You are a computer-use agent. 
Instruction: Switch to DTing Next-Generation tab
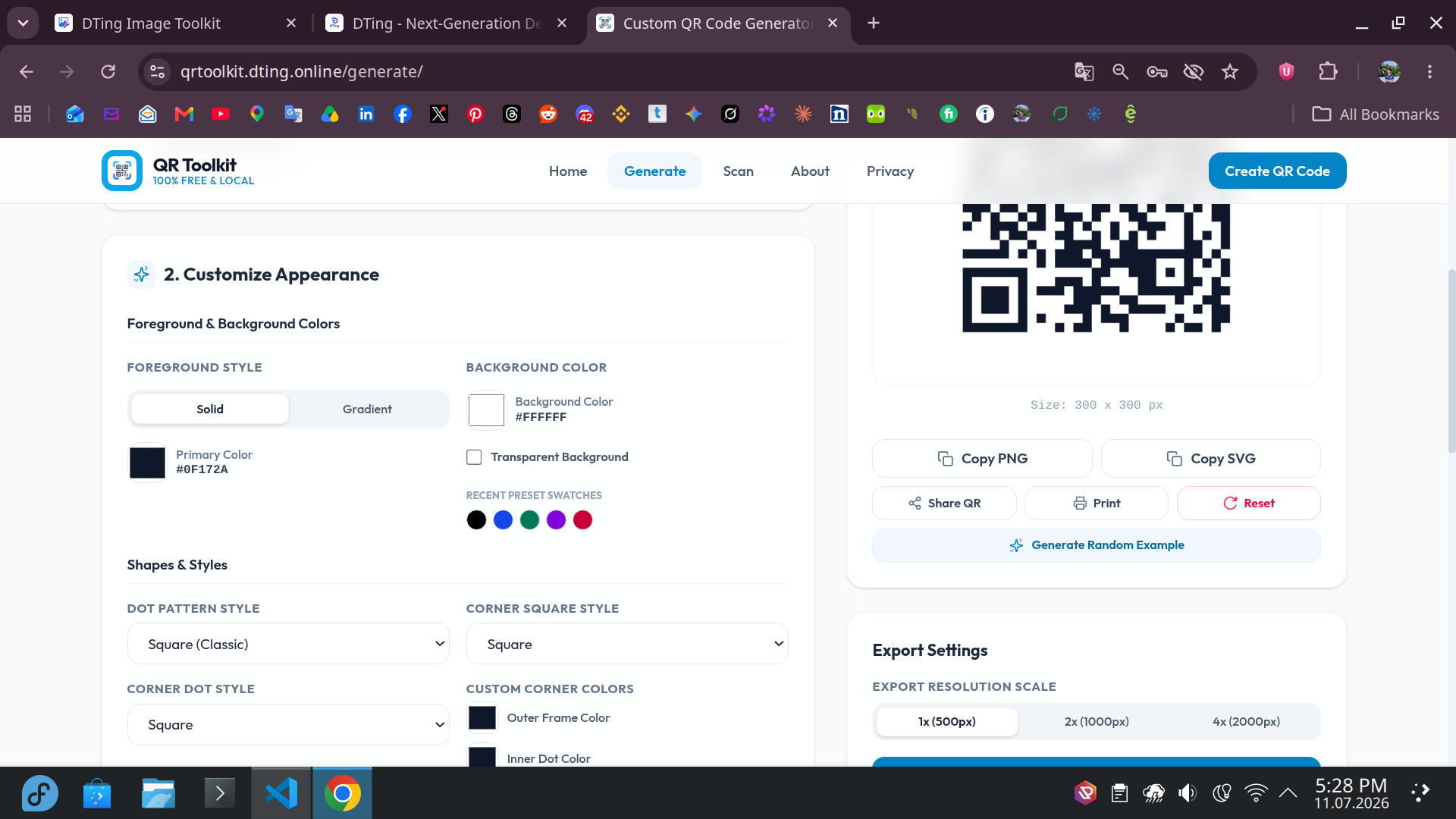(x=447, y=24)
